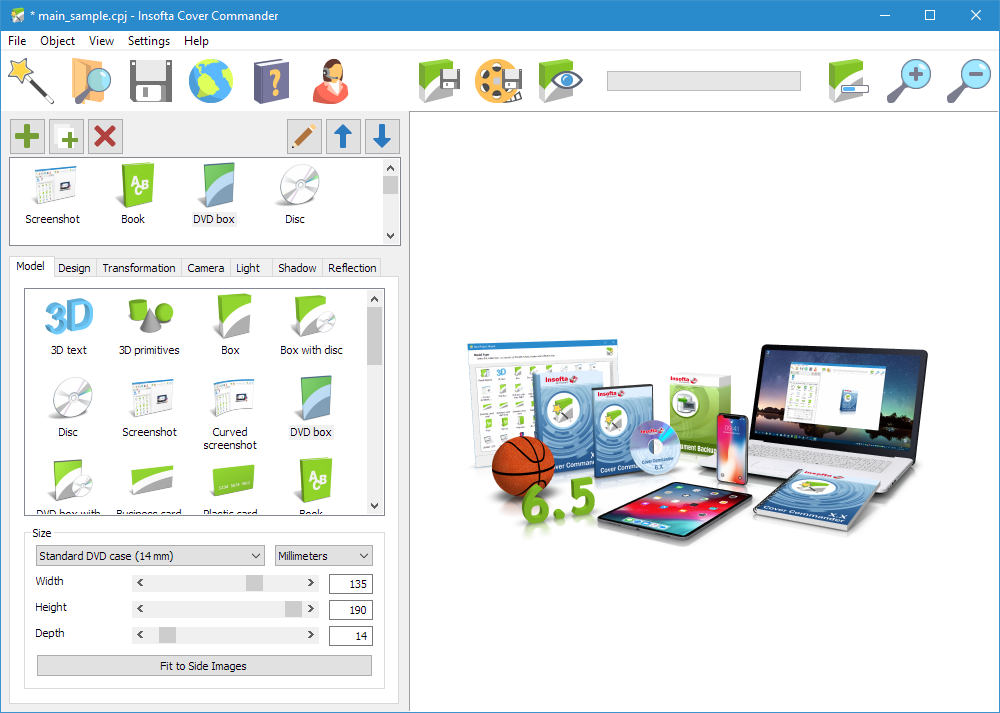This screenshot has width=1000, height=713.
Task: Select Screenshot object in object list
Action: pos(52,195)
